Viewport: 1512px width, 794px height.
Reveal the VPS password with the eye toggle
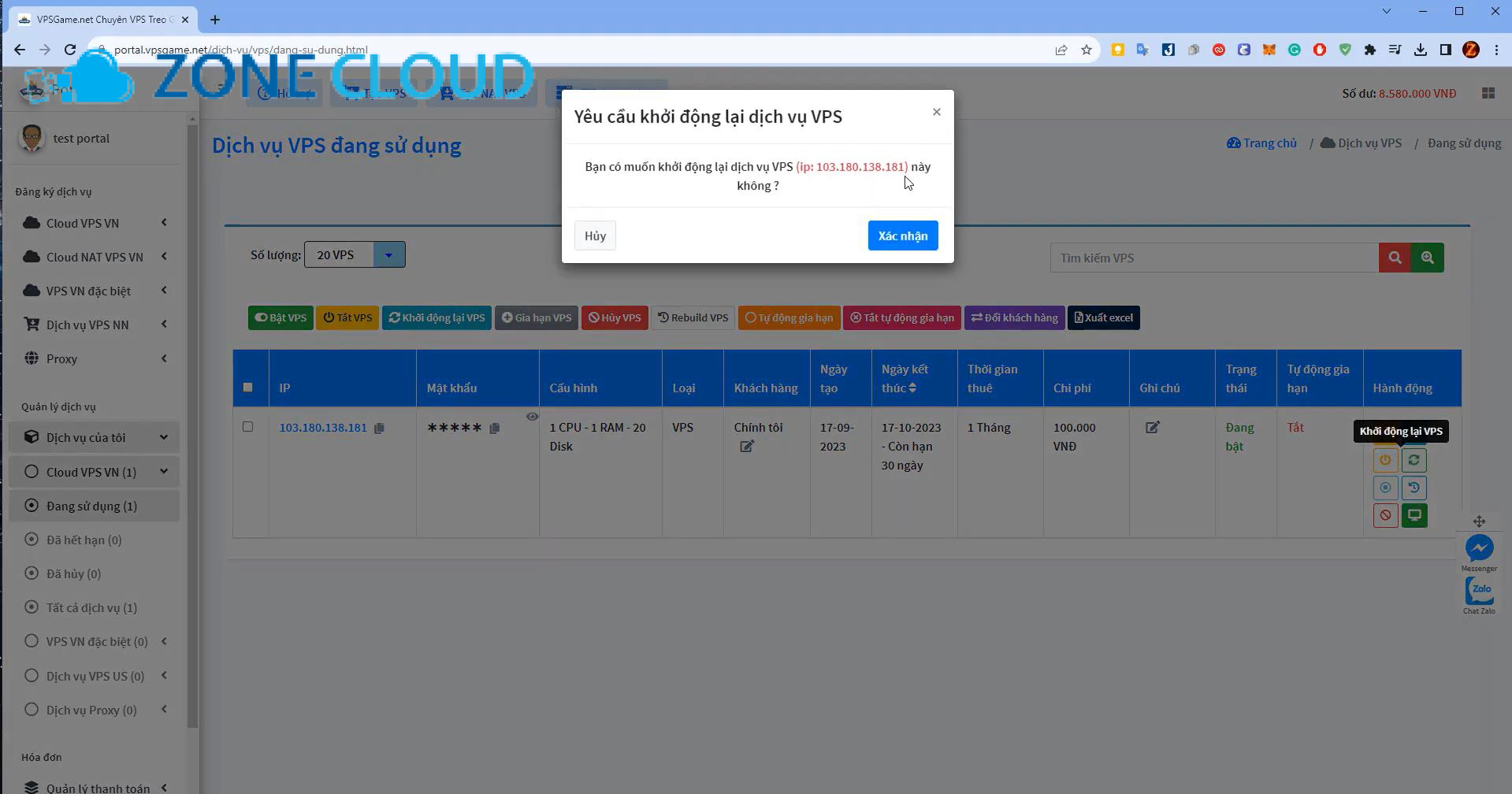(x=533, y=416)
